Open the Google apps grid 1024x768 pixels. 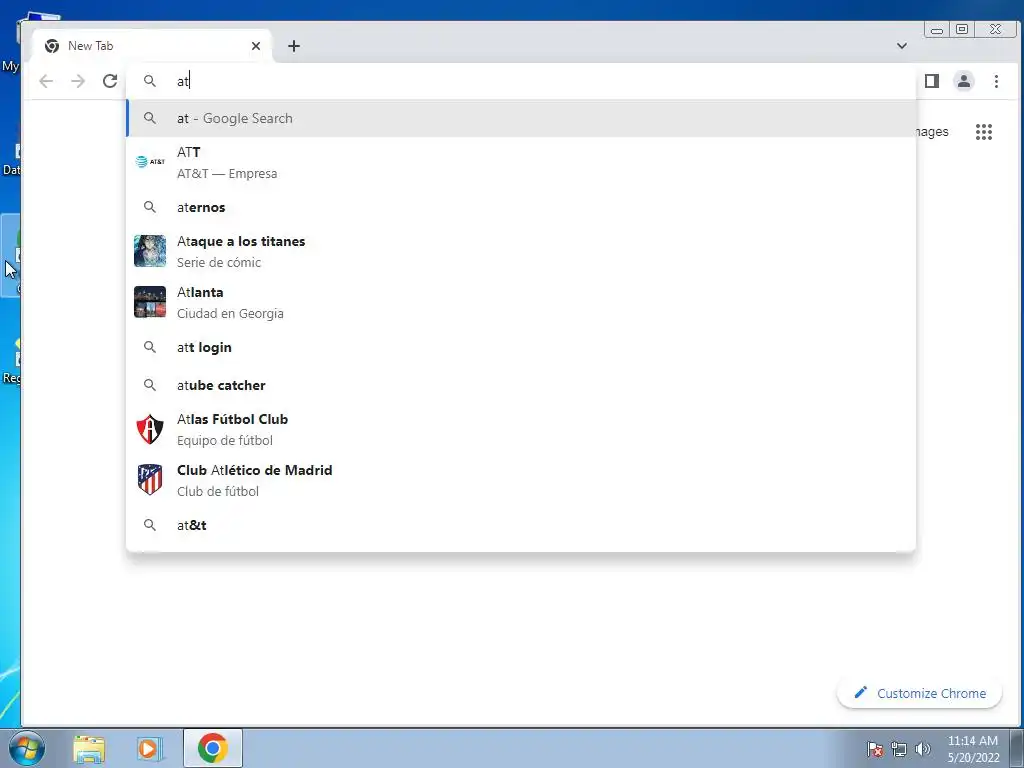(984, 132)
